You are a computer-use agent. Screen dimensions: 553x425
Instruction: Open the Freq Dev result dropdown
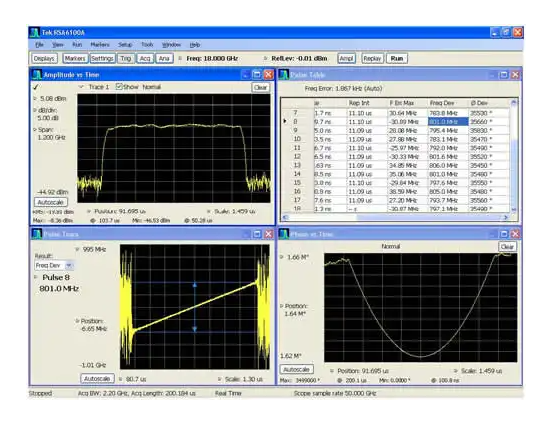tap(69, 265)
